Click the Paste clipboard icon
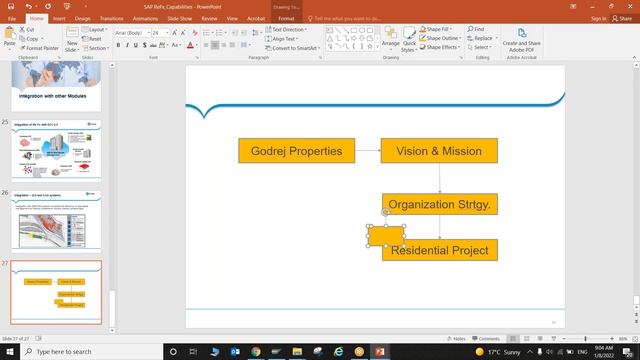This screenshot has height=360, width=640. pos(9,34)
